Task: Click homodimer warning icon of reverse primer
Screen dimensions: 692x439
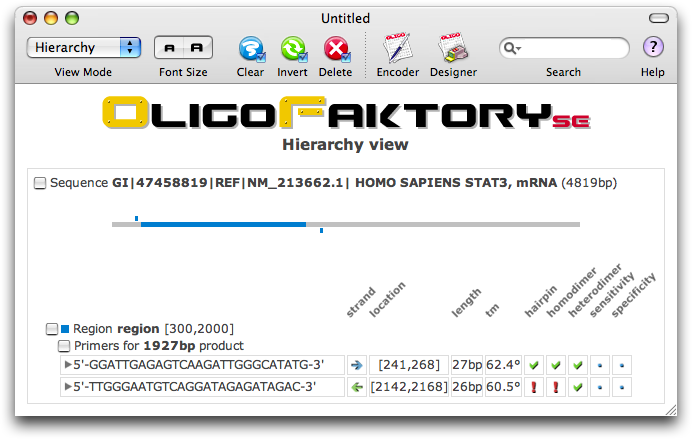Action: 556,387
